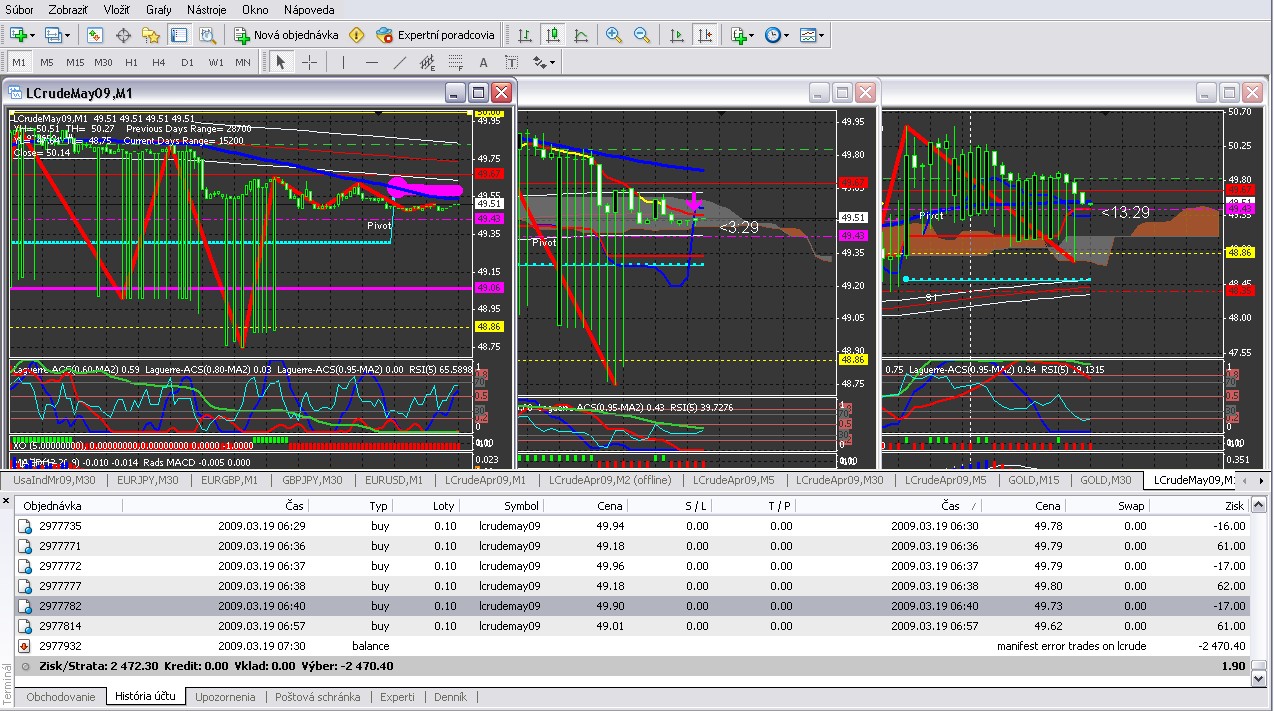Expand the indicators list dropdown
The width and height of the screenshot is (1274, 711).
742,35
